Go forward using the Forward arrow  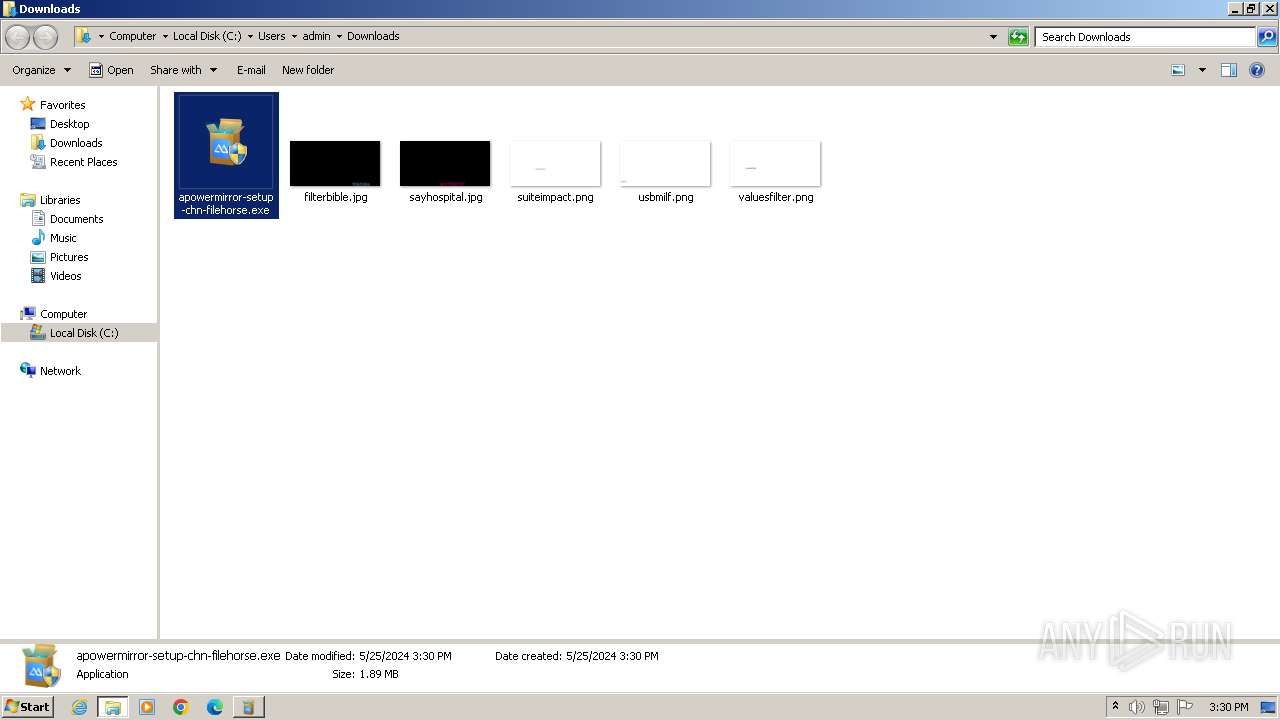click(x=45, y=37)
